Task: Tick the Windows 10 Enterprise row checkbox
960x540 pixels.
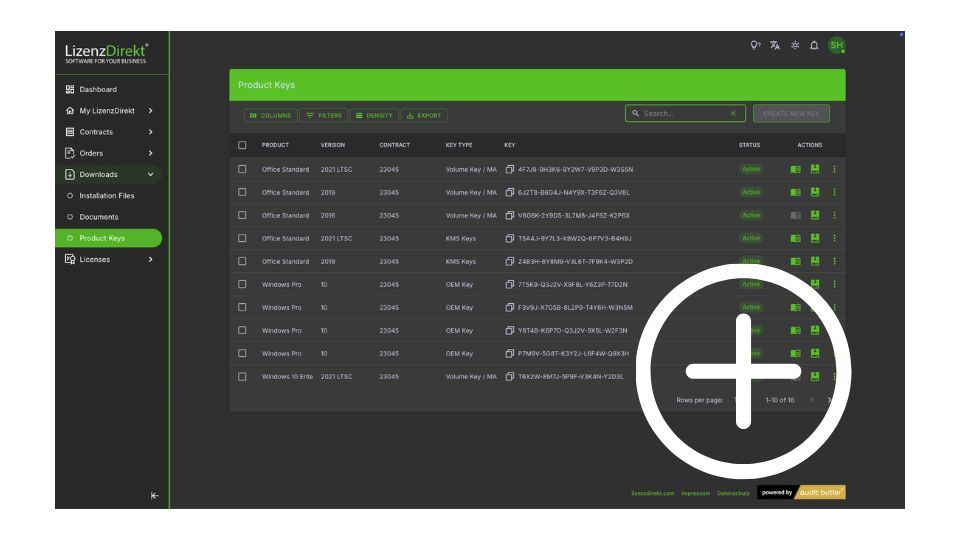Action: [242, 376]
